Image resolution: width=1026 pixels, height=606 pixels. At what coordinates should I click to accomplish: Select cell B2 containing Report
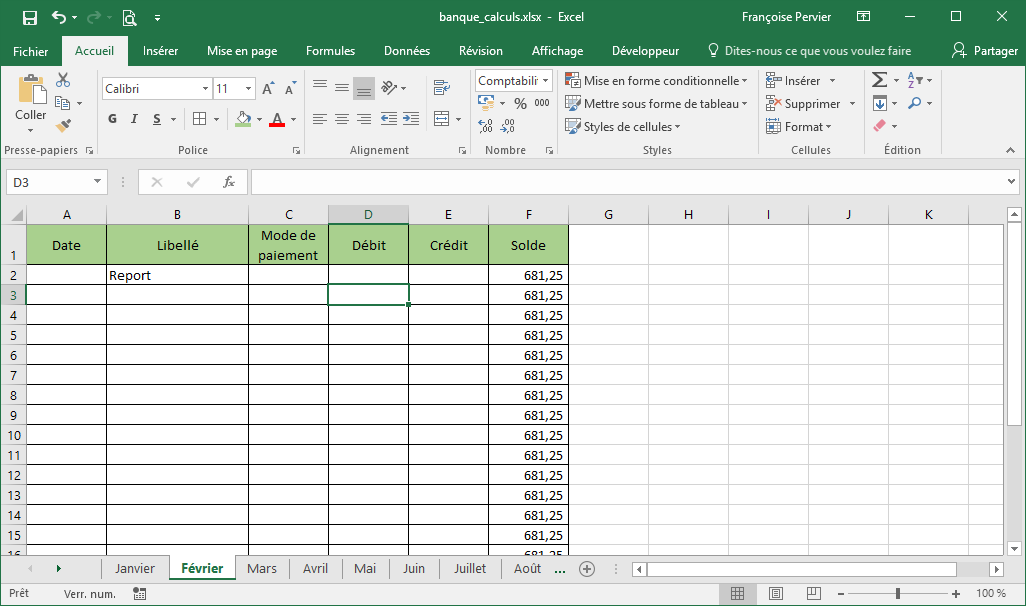coord(177,275)
